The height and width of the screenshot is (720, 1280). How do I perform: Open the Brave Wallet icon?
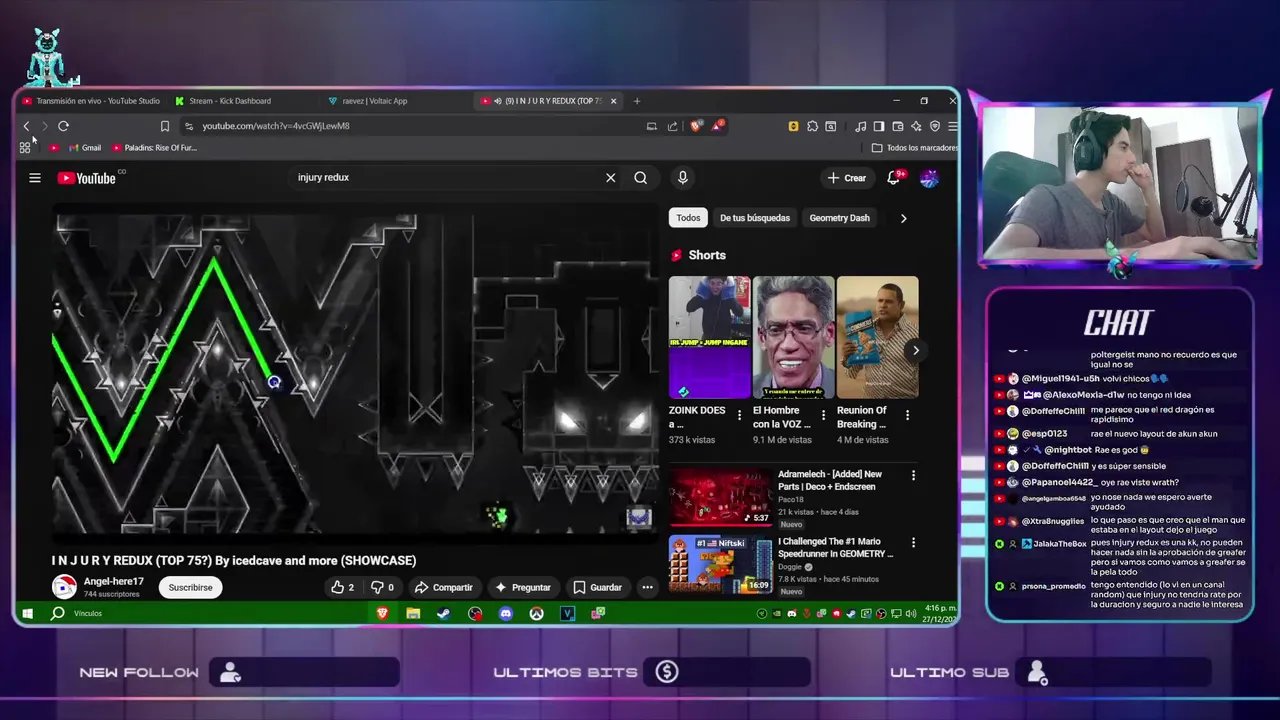898,126
